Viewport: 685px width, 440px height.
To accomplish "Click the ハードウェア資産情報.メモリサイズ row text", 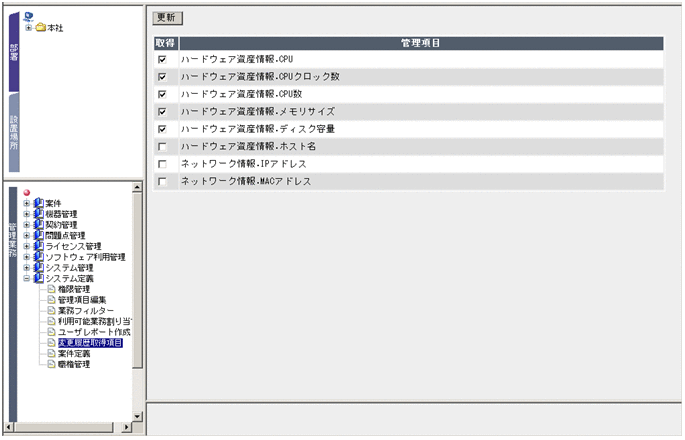I will click(258, 111).
